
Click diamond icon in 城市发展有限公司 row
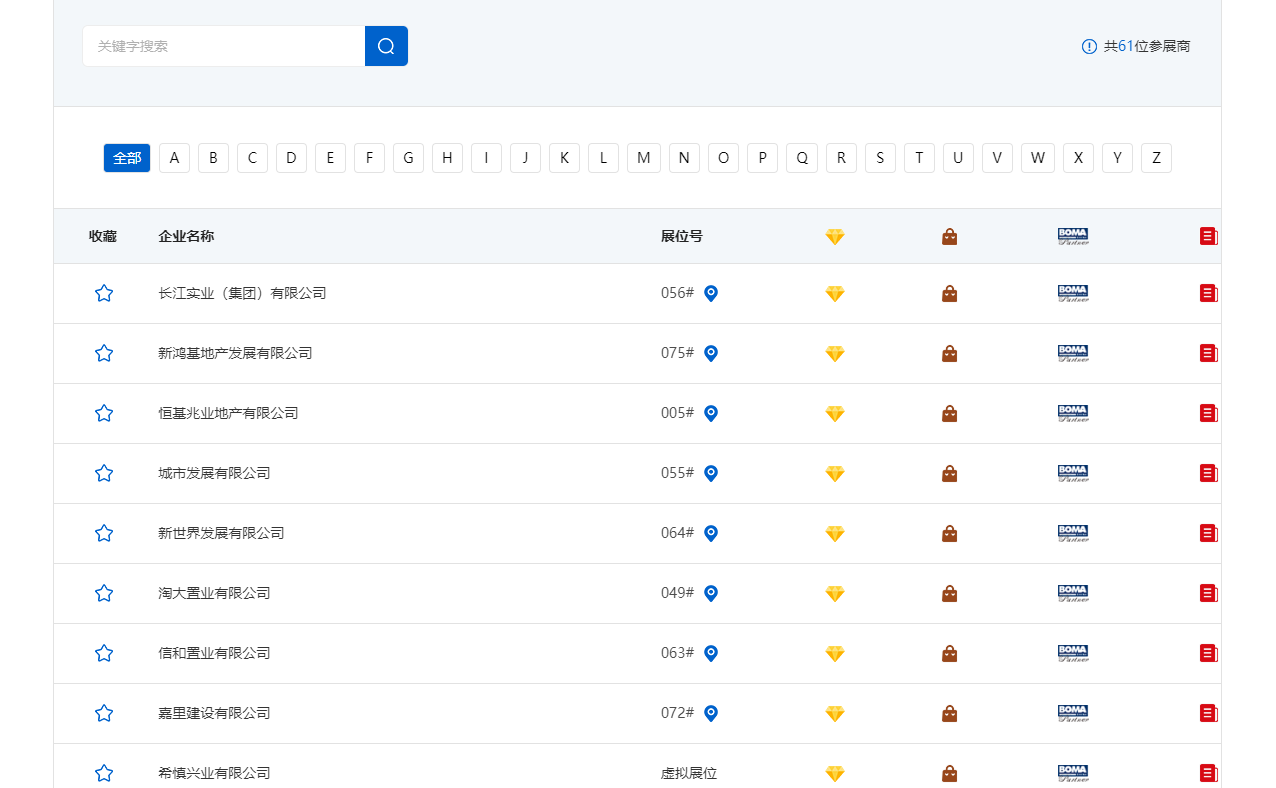835,473
